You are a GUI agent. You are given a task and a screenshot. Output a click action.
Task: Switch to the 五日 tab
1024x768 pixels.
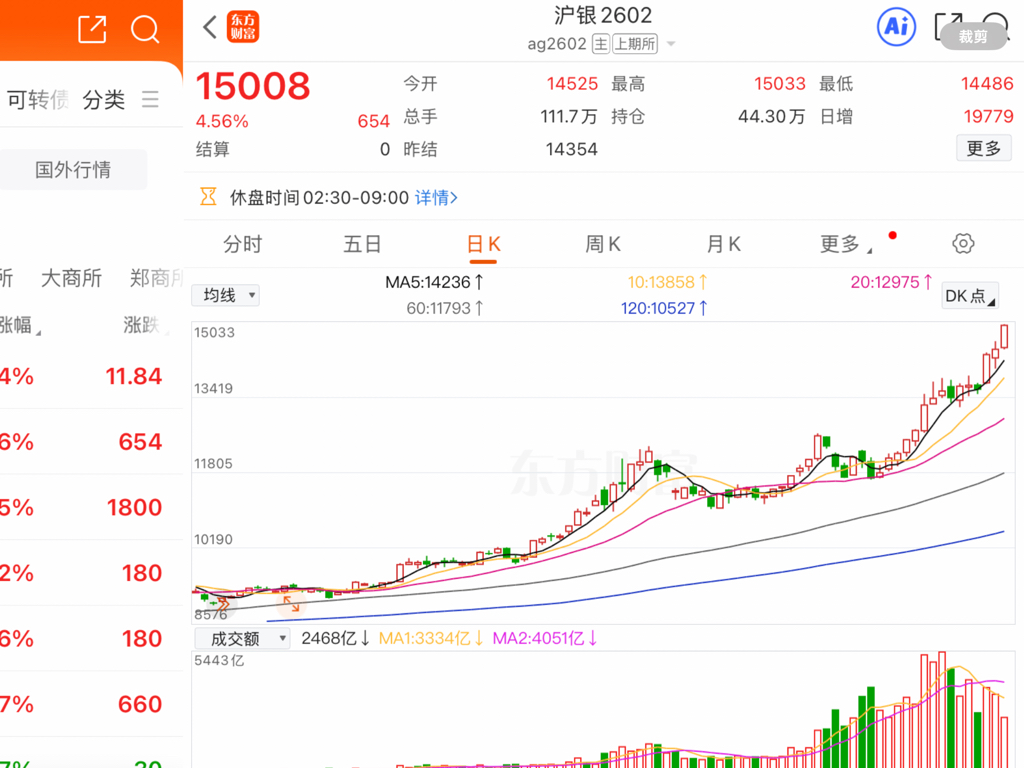point(362,244)
